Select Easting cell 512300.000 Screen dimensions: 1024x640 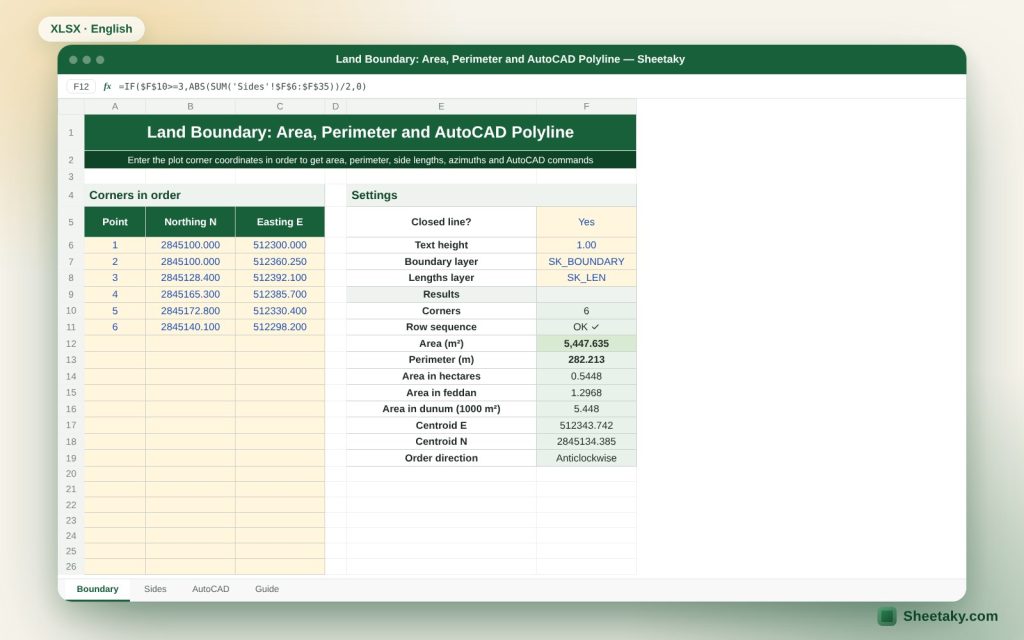pos(280,245)
